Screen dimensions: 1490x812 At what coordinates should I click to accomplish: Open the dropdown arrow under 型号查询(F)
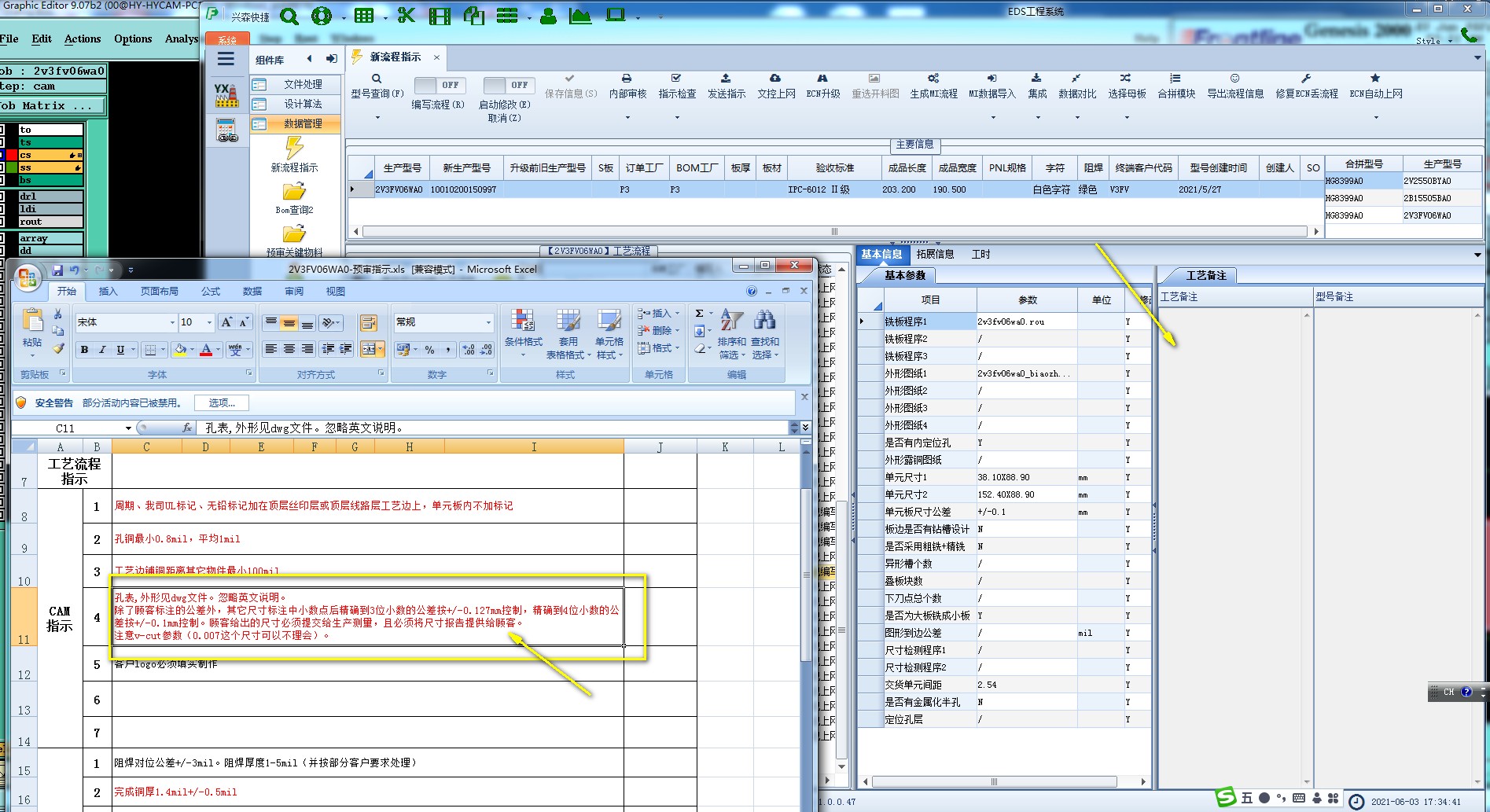(377, 118)
